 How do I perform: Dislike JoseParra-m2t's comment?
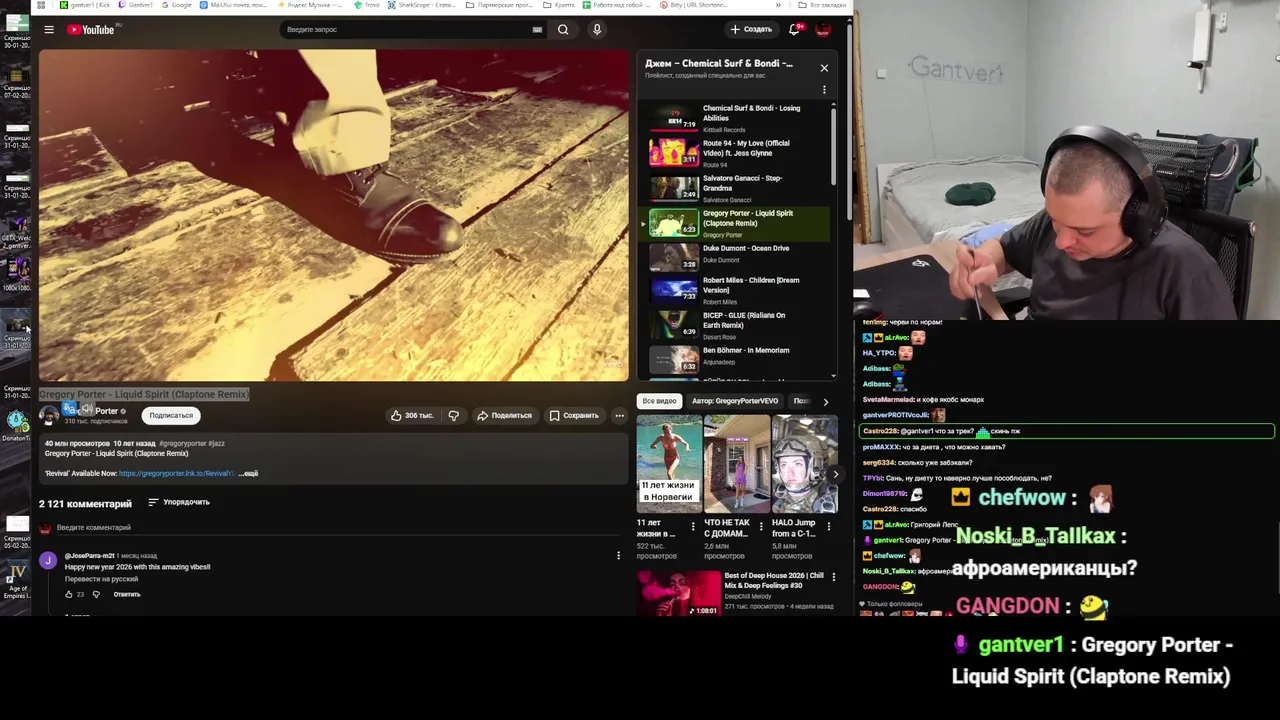tap(96, 594)
